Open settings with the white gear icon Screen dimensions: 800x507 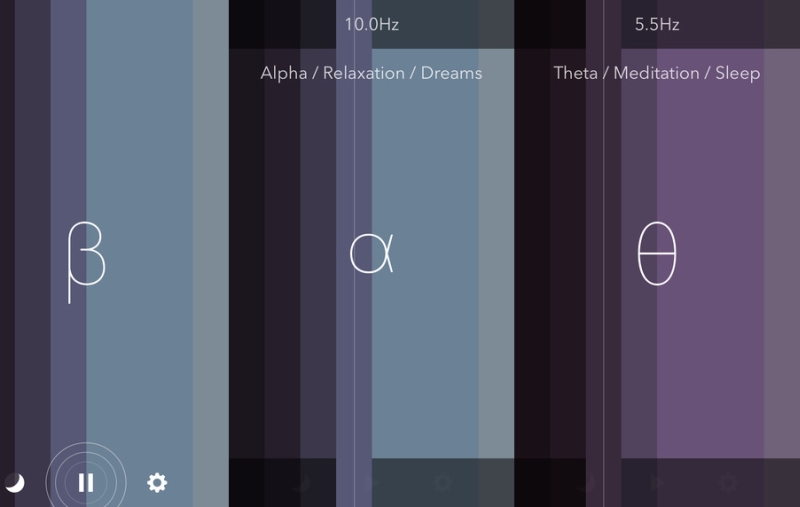(157, 483)
